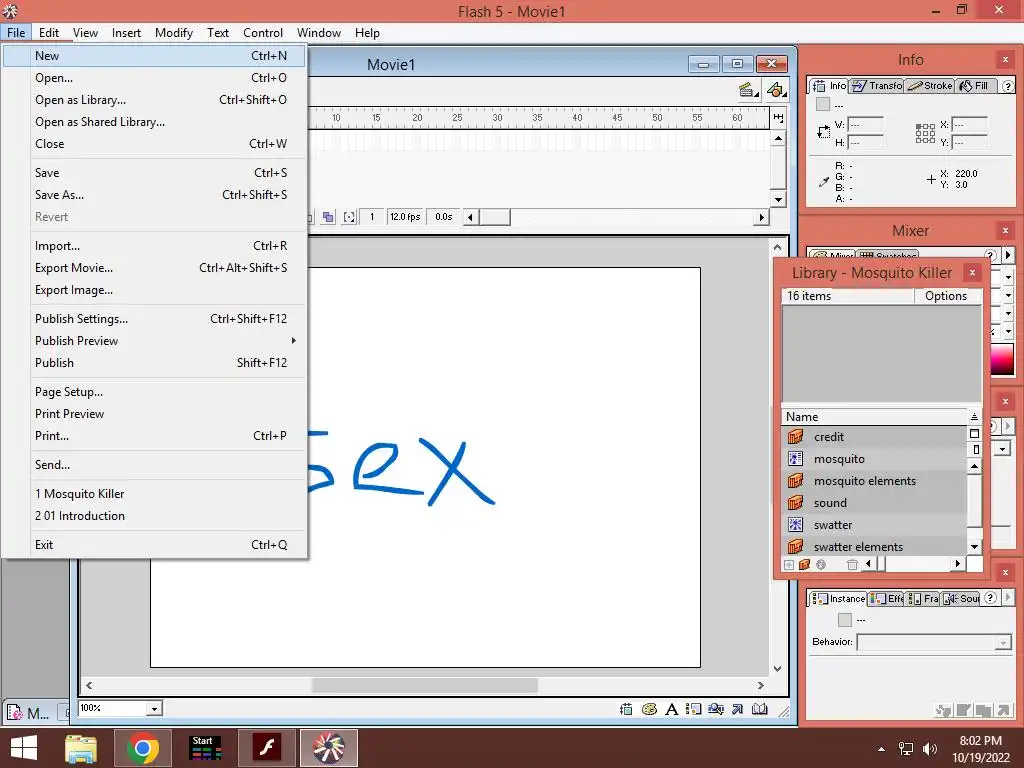Open the Instance panel icon in status bar

694,709
